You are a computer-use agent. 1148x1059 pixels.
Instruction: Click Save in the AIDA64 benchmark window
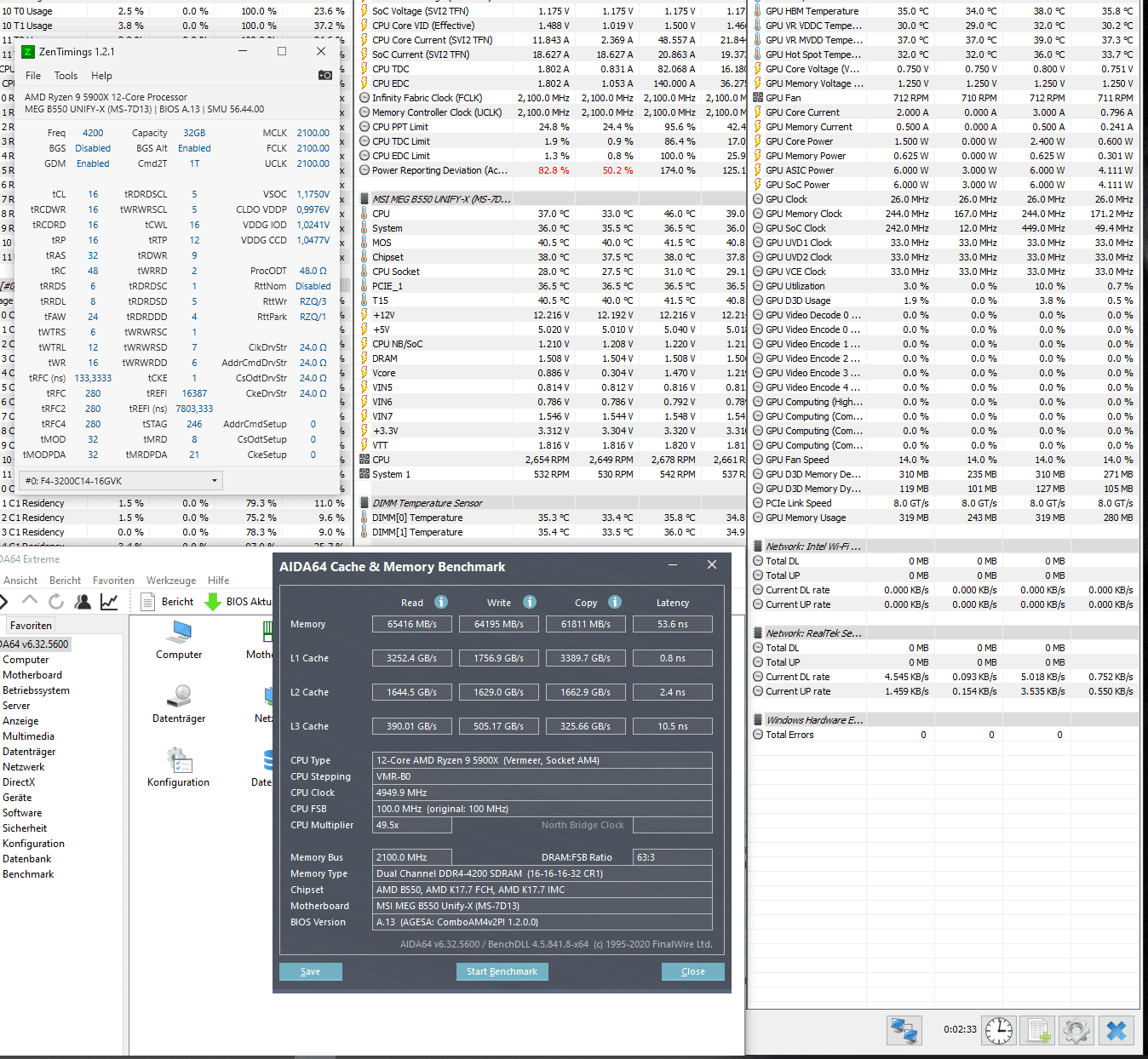click(x=311, y=971)
